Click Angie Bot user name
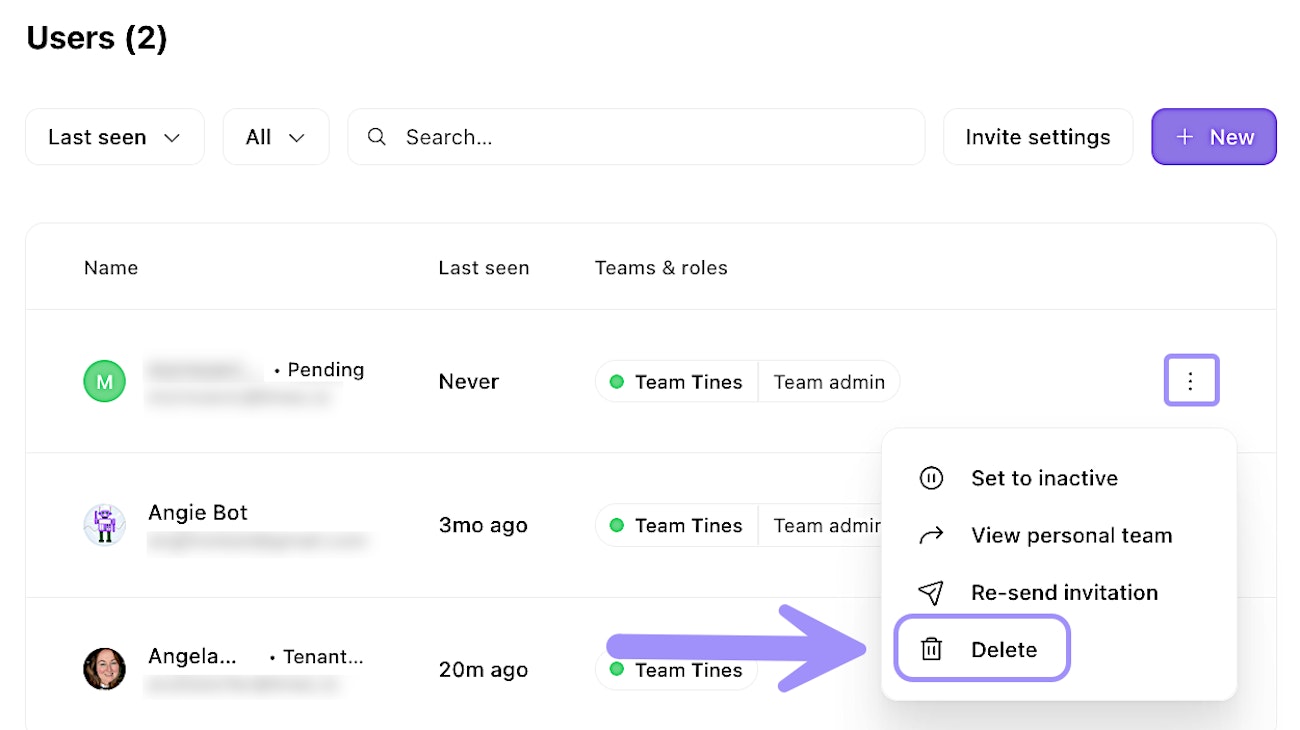 [x=198, y=513]
